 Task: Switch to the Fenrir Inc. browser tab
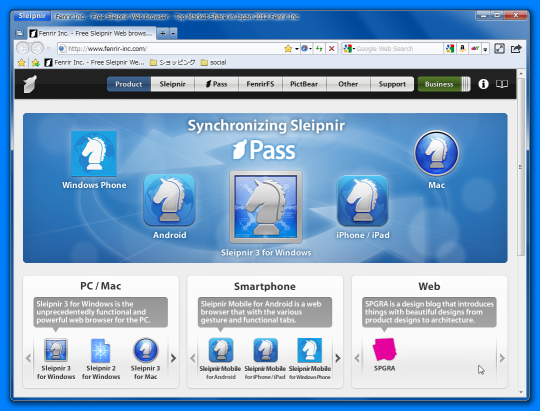[x=92, y=33]
